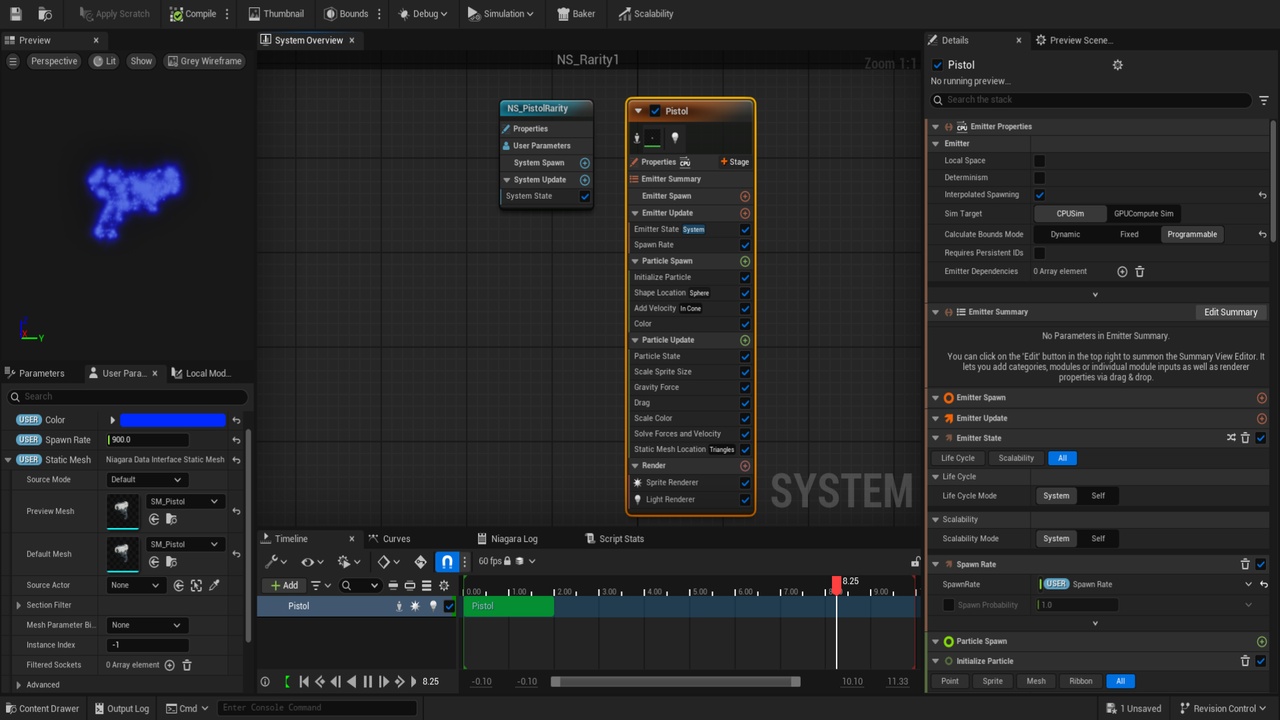Click the pause playback button
The height and width of the screenshot is (720, 1280).
367,682
